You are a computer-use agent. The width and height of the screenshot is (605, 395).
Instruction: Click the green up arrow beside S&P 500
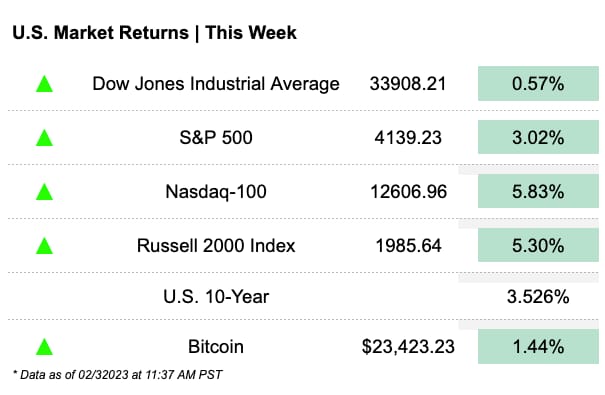[44, 138]
